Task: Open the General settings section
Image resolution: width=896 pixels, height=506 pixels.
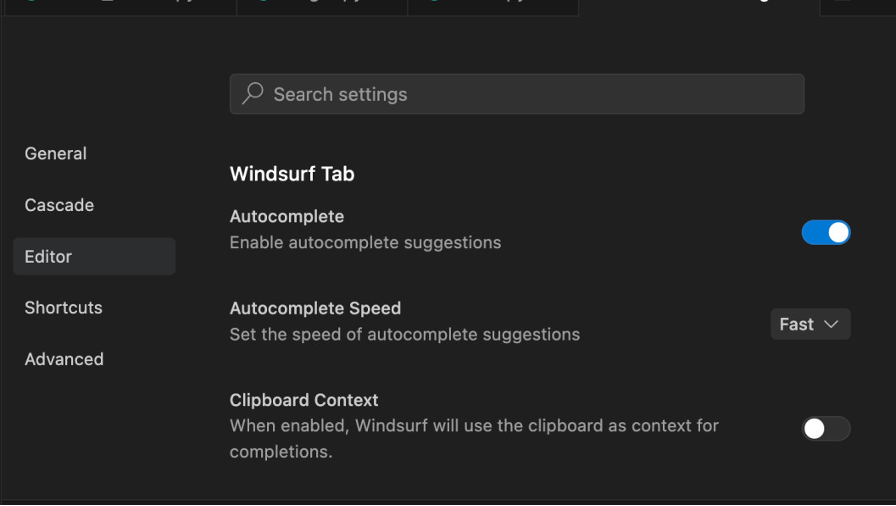Action: [56, 153]
